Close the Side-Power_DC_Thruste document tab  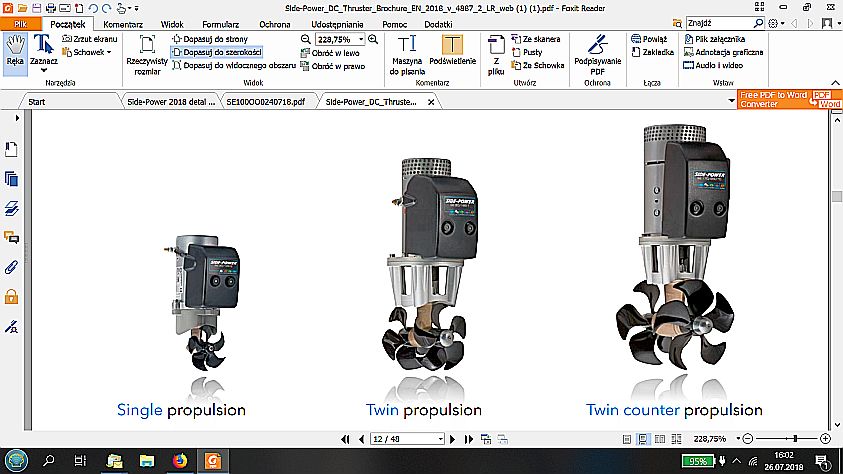coord(431,102)
